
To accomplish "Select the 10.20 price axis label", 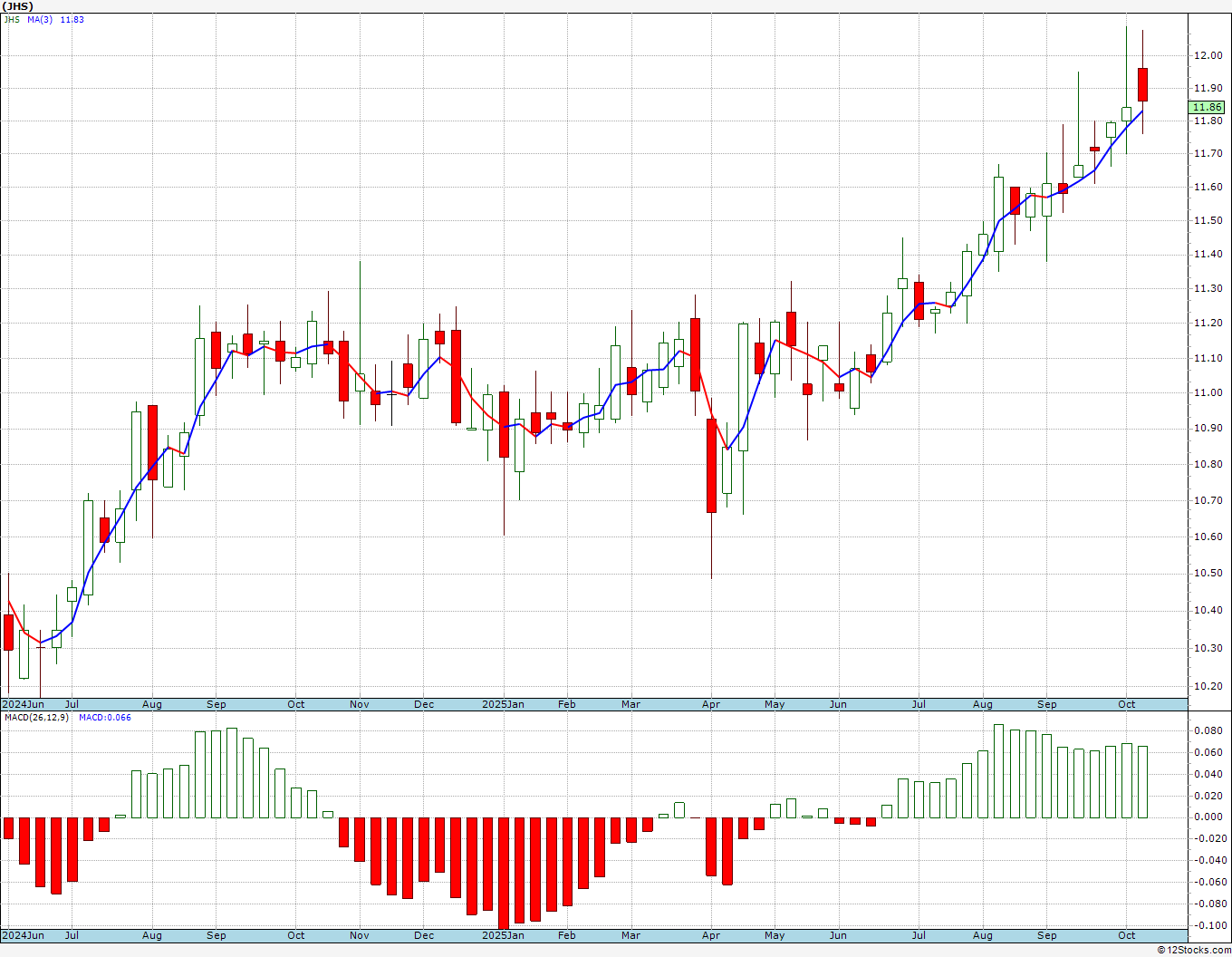I will click(1208, 686).
